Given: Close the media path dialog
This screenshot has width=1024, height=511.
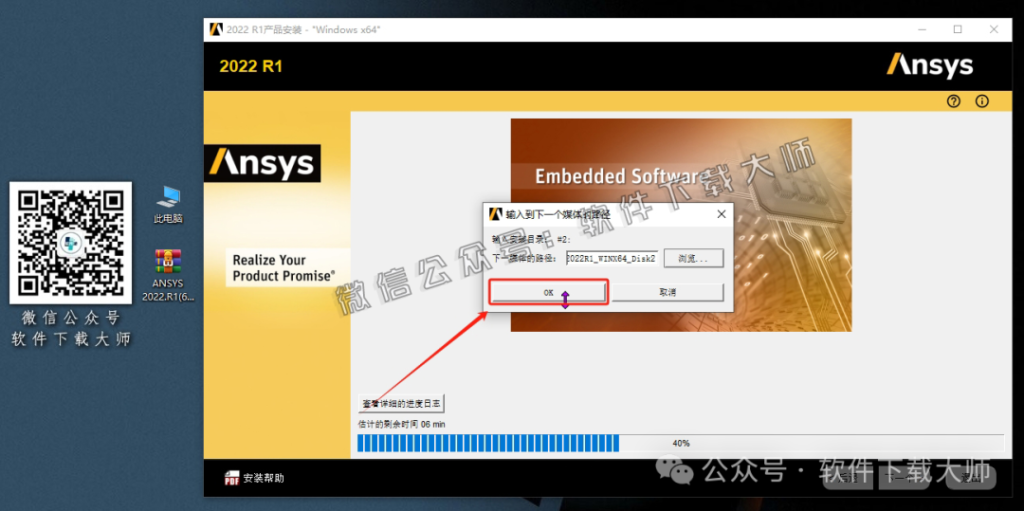Looking at the screenshot, I should click(721, 214).
